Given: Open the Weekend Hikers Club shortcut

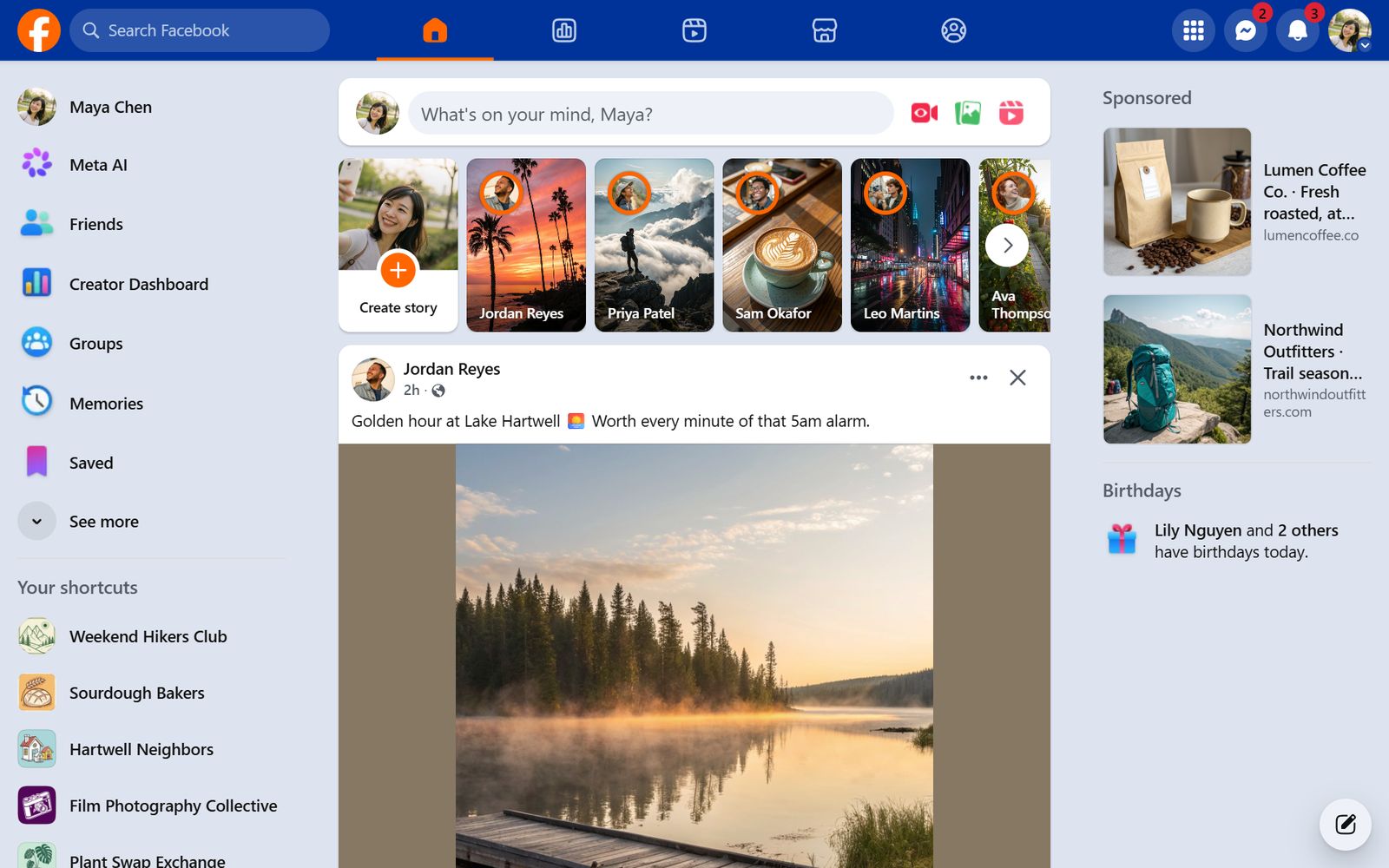Looking at the screenshot, I should click(x=152, y=636).
